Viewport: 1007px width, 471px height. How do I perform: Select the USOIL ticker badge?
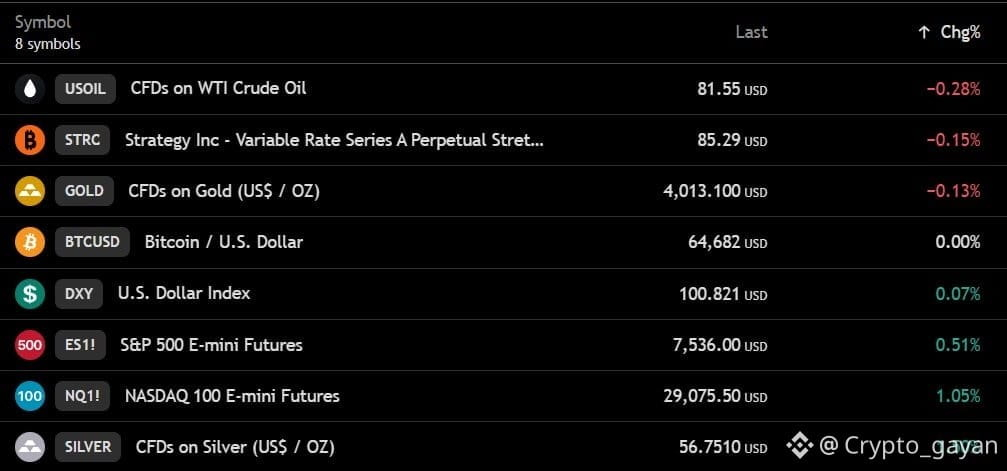pyautogui.click(x=85, y=89)
